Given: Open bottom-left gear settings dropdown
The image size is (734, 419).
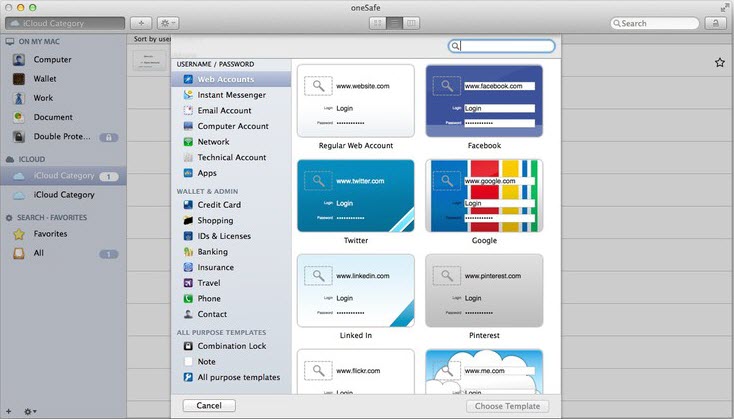Looking at the screenshot, I should tap(30, 412).
